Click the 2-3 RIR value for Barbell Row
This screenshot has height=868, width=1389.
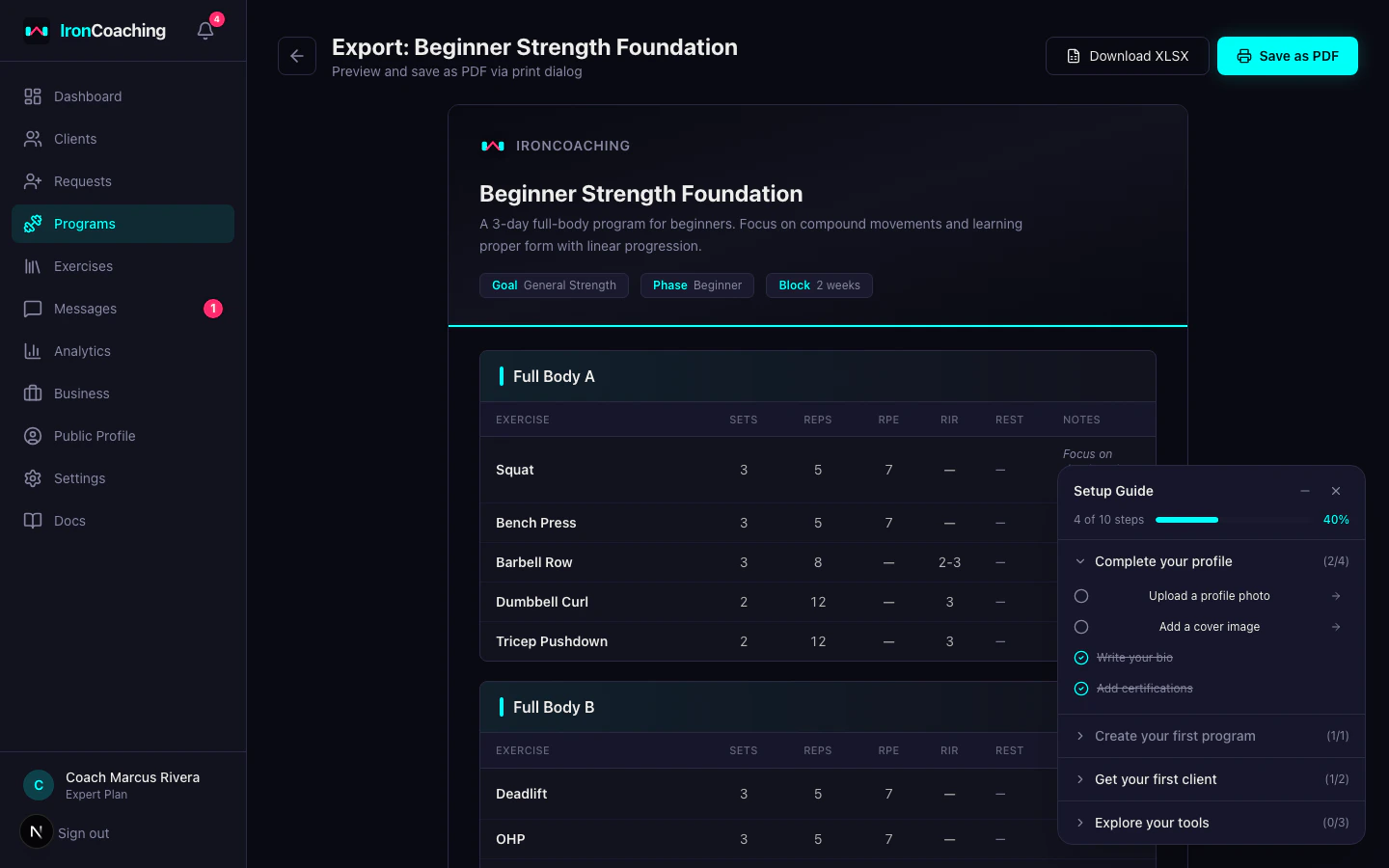[949, 562]
